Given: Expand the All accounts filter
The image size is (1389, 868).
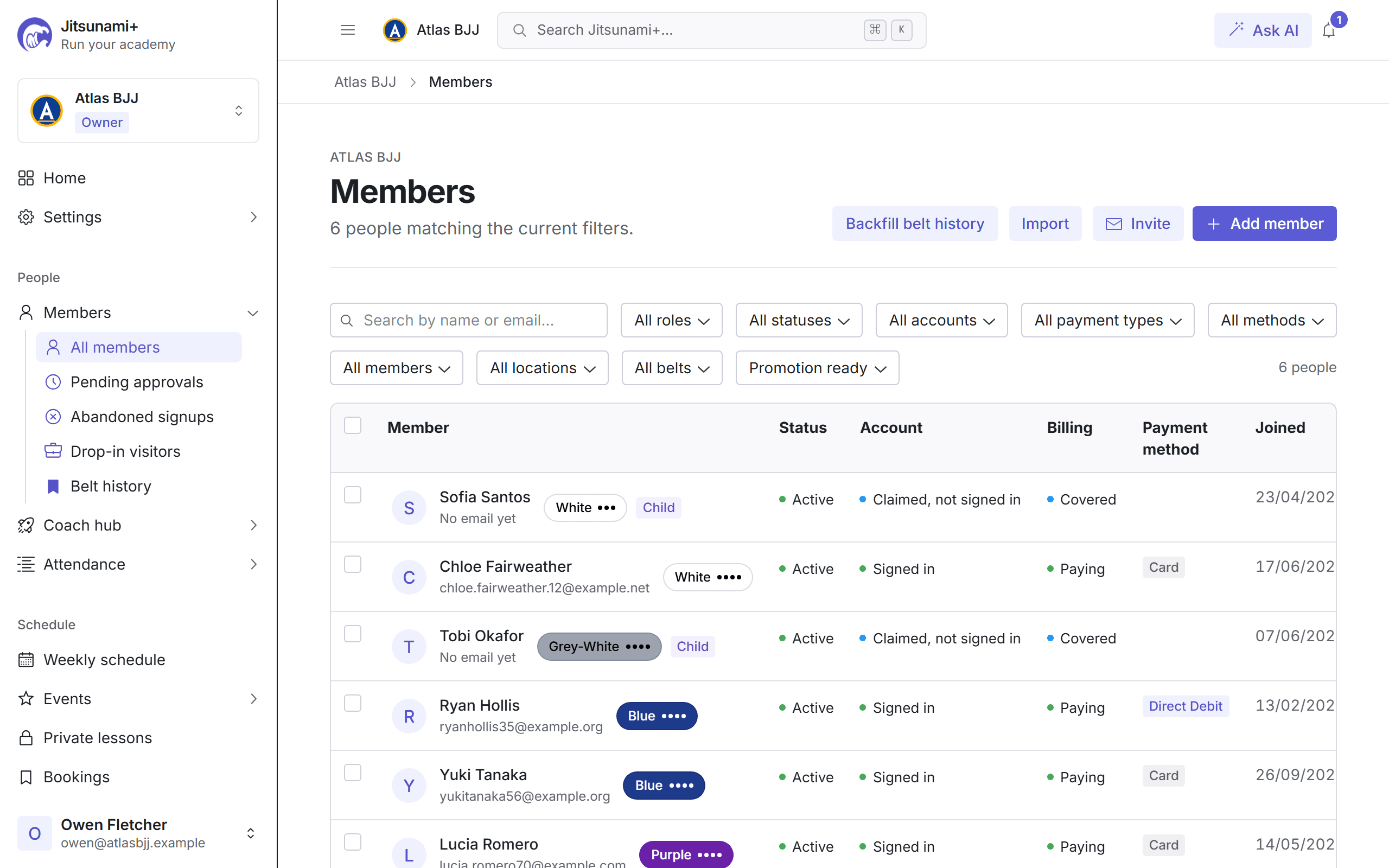Looking at the screenshot, I should pos(941,320).
